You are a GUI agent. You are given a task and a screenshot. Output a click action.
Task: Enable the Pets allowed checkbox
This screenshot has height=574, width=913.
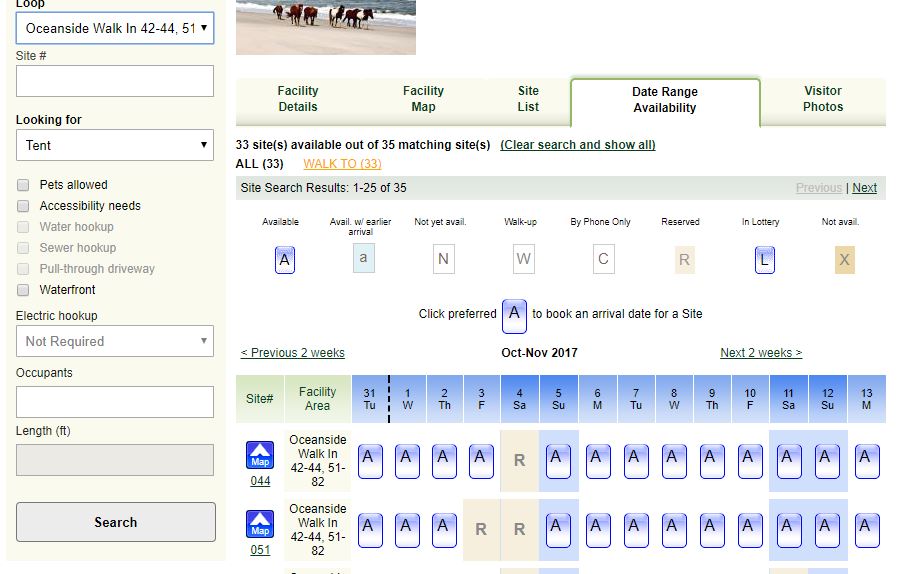click(x=23, y=185)
